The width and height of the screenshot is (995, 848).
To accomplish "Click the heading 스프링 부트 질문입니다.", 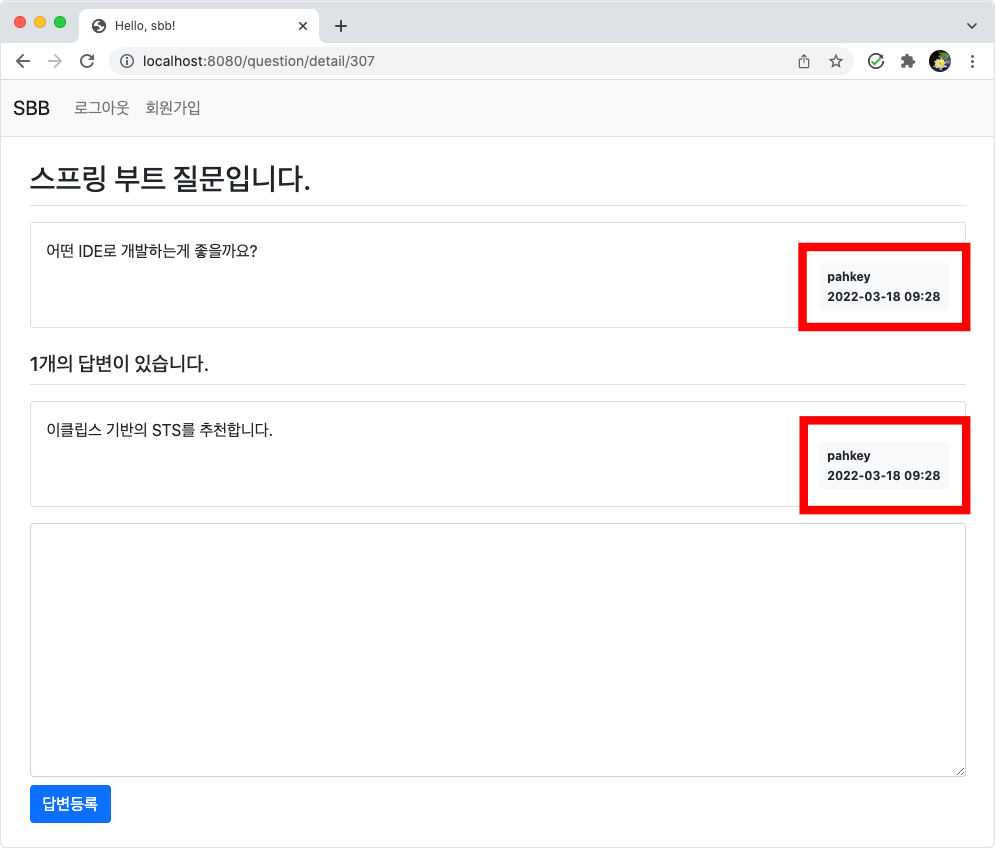I will pyautogui.click(x=170, y=178).
